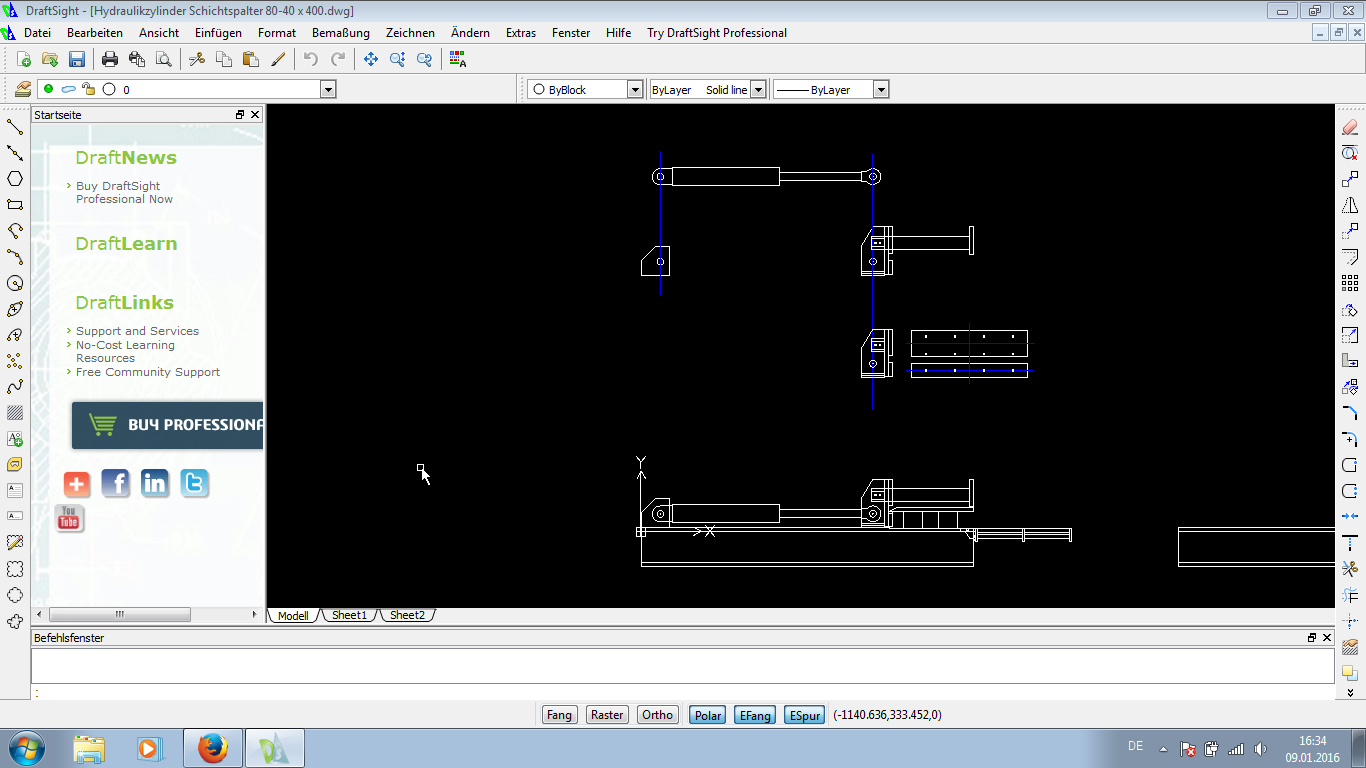Click the Print icon in toolbar
The image size is (1366, 768).
tap(110, 59)
